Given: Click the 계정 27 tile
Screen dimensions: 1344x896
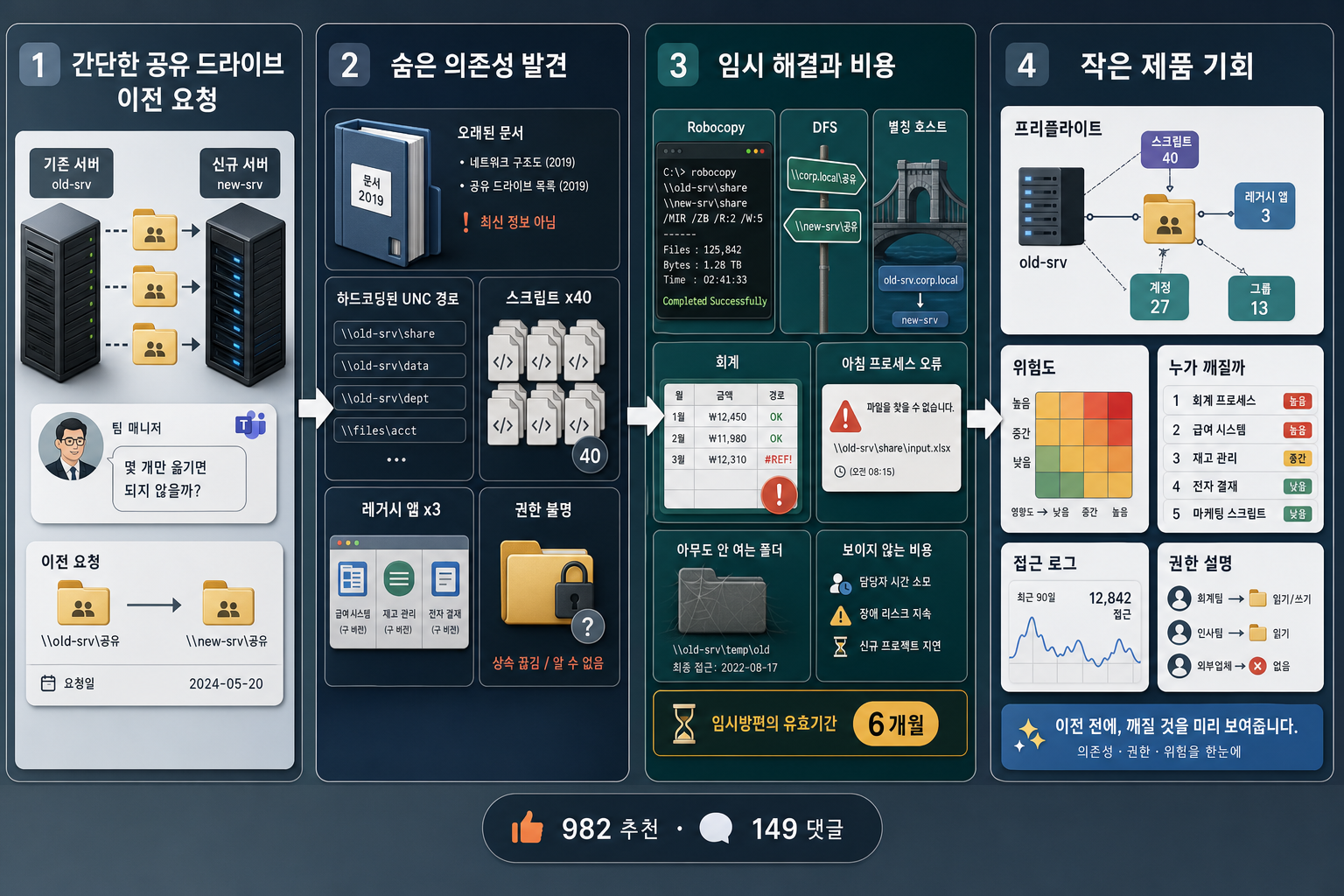Looking at the screenshot, I should 1159,297.
